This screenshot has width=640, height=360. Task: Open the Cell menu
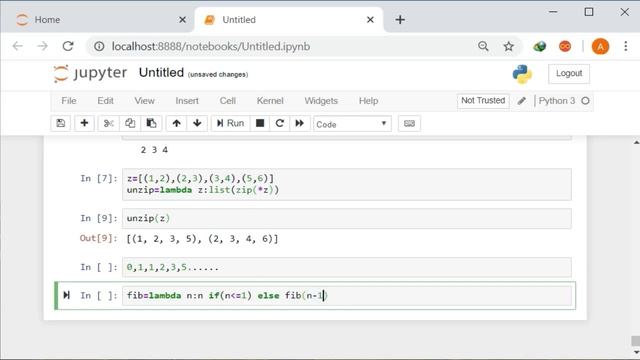(228, 101)
